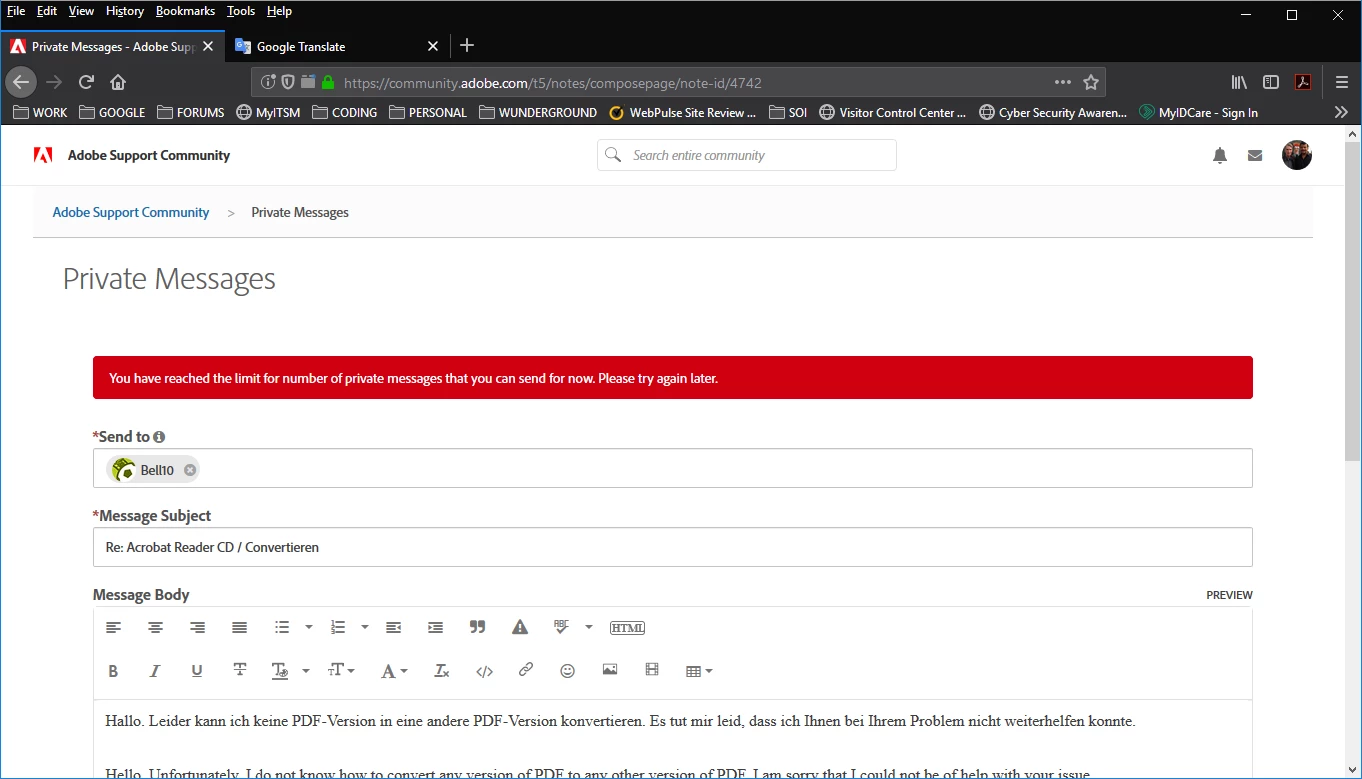
Task: Open the MyITSM bookmark
Action: pos(268,112)
